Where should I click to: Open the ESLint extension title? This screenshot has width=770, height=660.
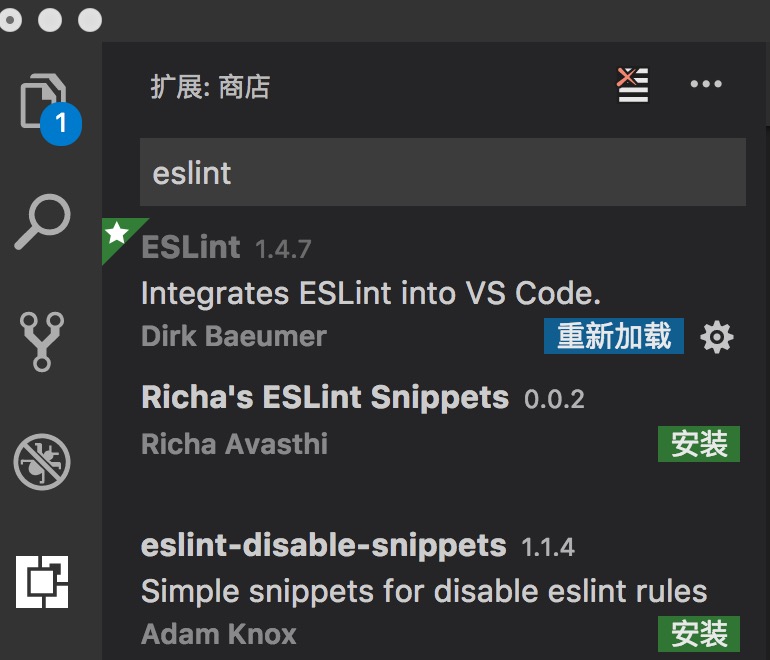191,247
